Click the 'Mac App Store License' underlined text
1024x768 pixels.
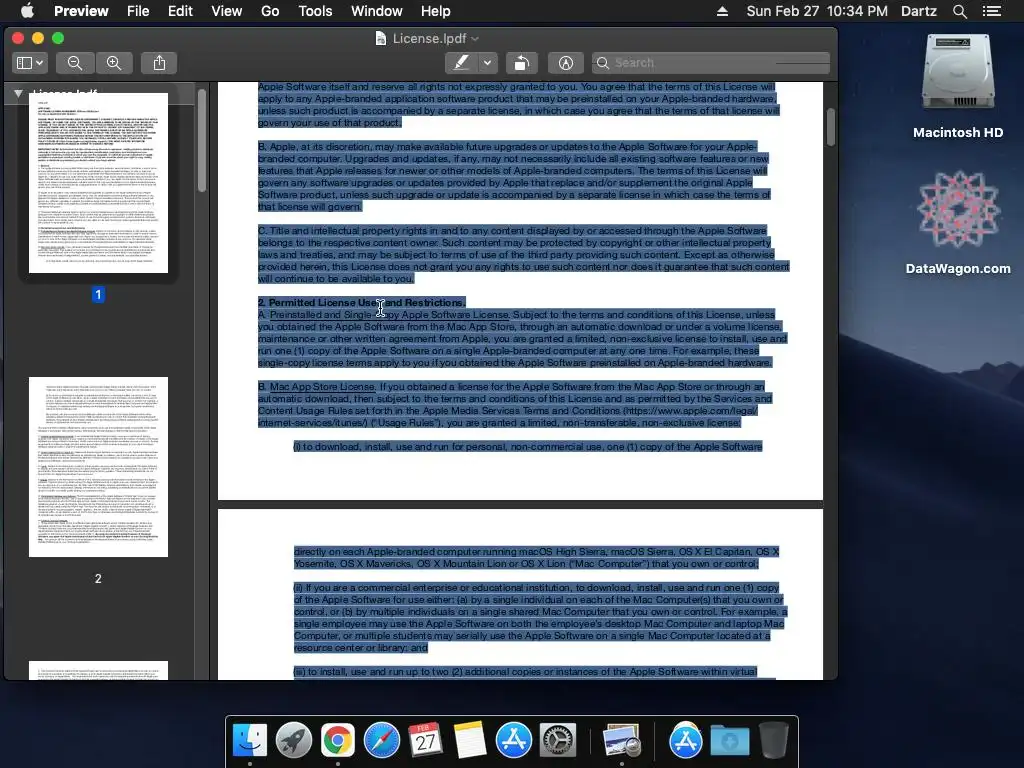(x=323, y=387)
